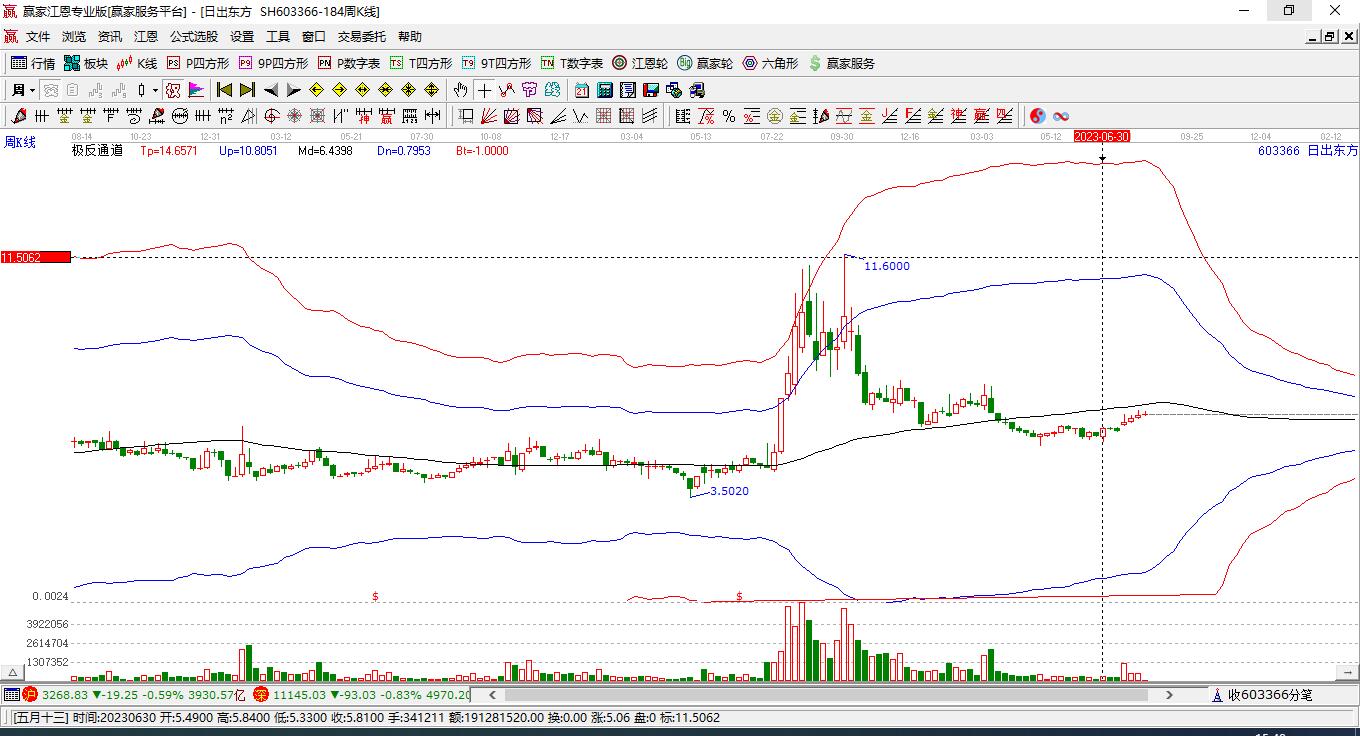Toggle the crosshair cursor tool
Screen dimensions: 1360x736
[484, 90]
